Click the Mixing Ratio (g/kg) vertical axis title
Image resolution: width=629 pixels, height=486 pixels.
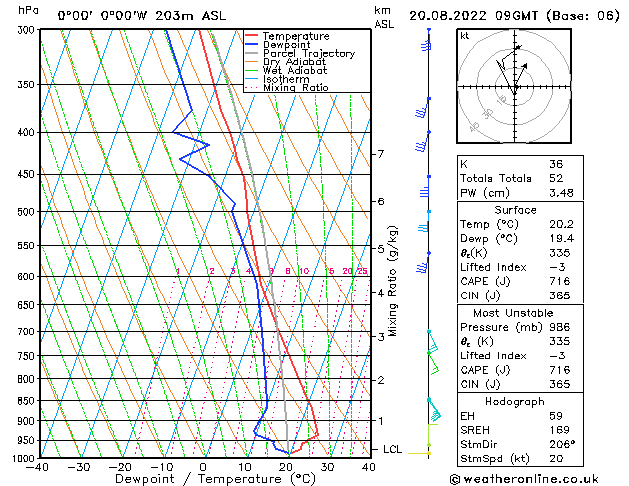point(392,281)
